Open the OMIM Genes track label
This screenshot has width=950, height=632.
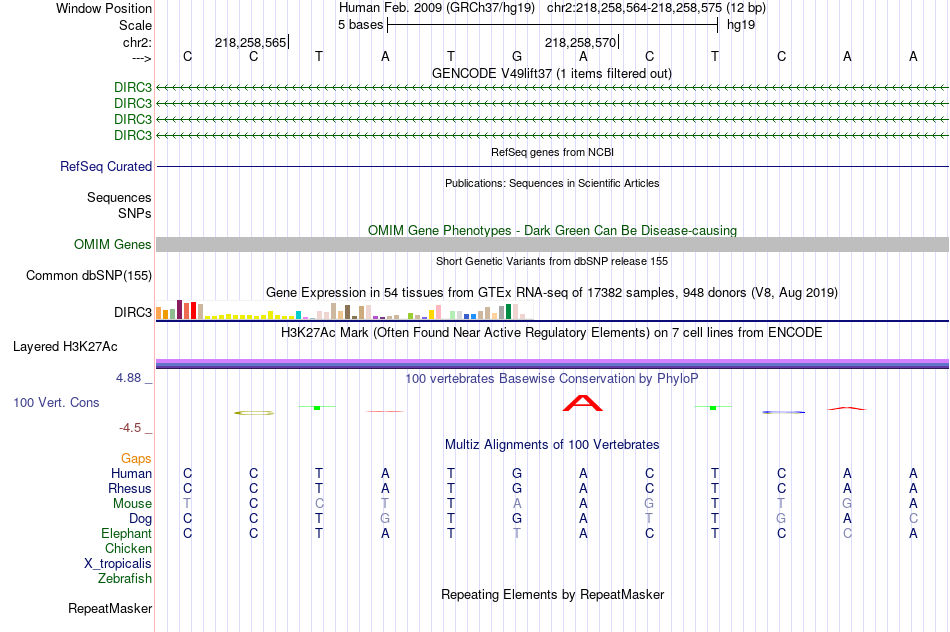[113, 245]
